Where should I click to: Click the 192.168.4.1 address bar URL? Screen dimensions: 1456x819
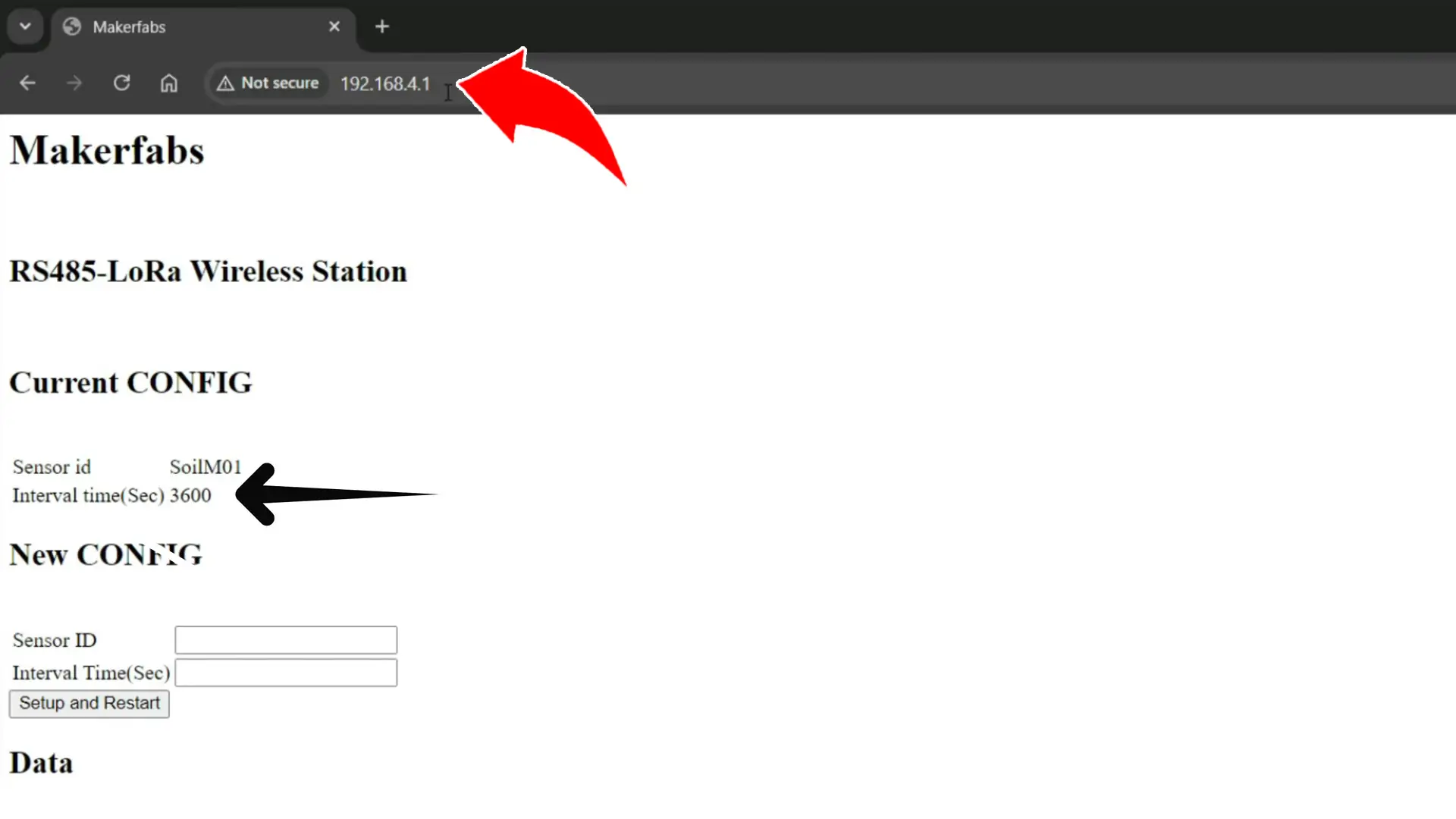(385, 83)
